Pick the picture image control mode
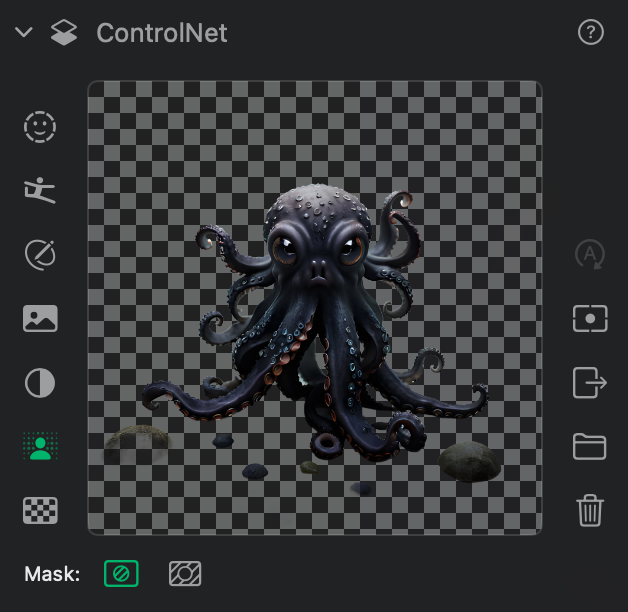The height and width of the screenshot is (612, 628). click(x=40, y=319)
